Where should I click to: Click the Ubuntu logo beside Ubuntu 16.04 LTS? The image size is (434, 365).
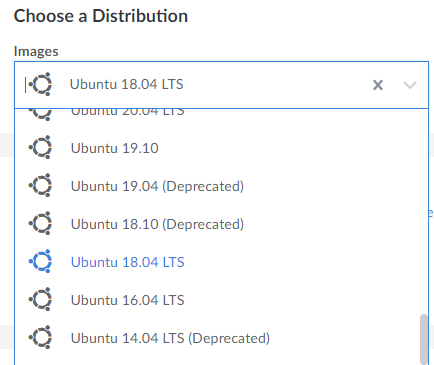click(x=40, y=299)
